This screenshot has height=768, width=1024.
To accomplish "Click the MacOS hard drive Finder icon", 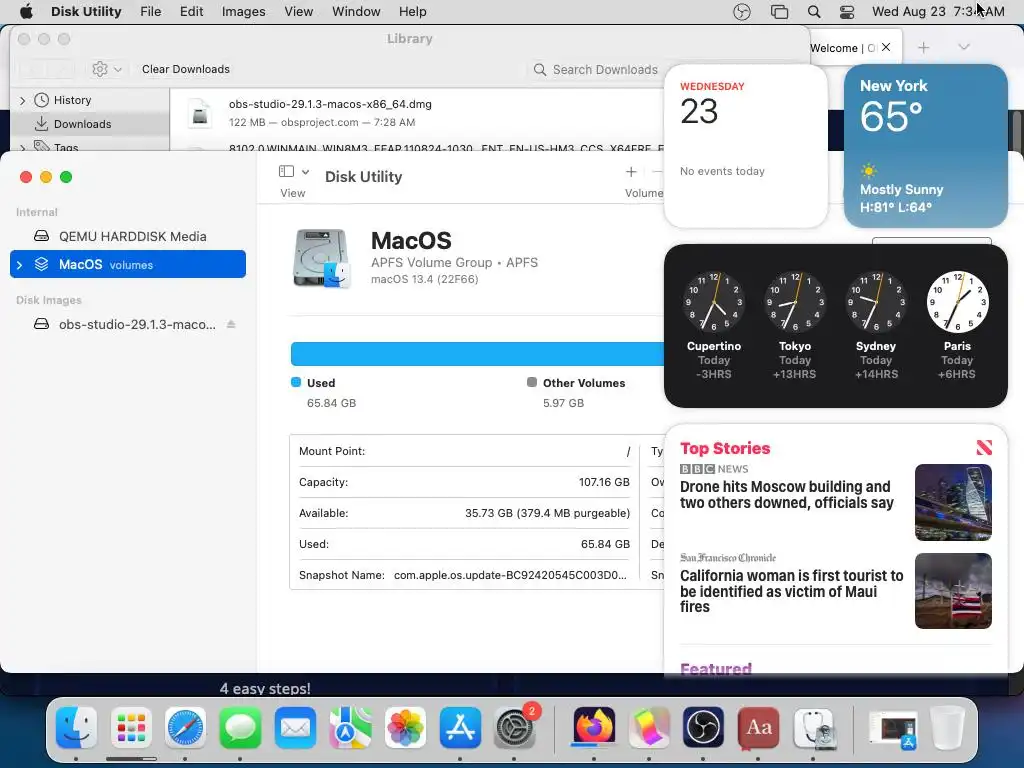I will (x=321, y=259).
